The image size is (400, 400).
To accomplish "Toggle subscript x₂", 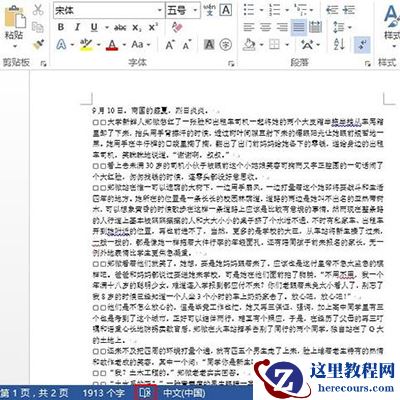I will [136, 28].
